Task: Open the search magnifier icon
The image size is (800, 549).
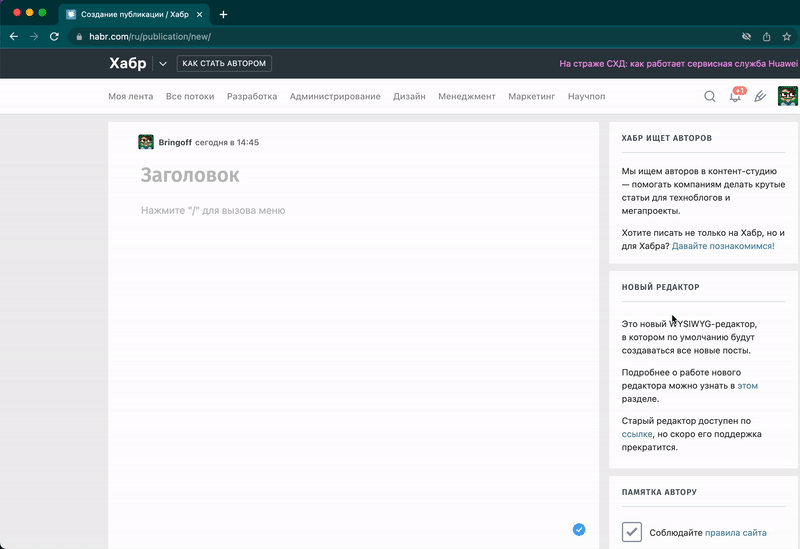Action: tap(710, 96)
